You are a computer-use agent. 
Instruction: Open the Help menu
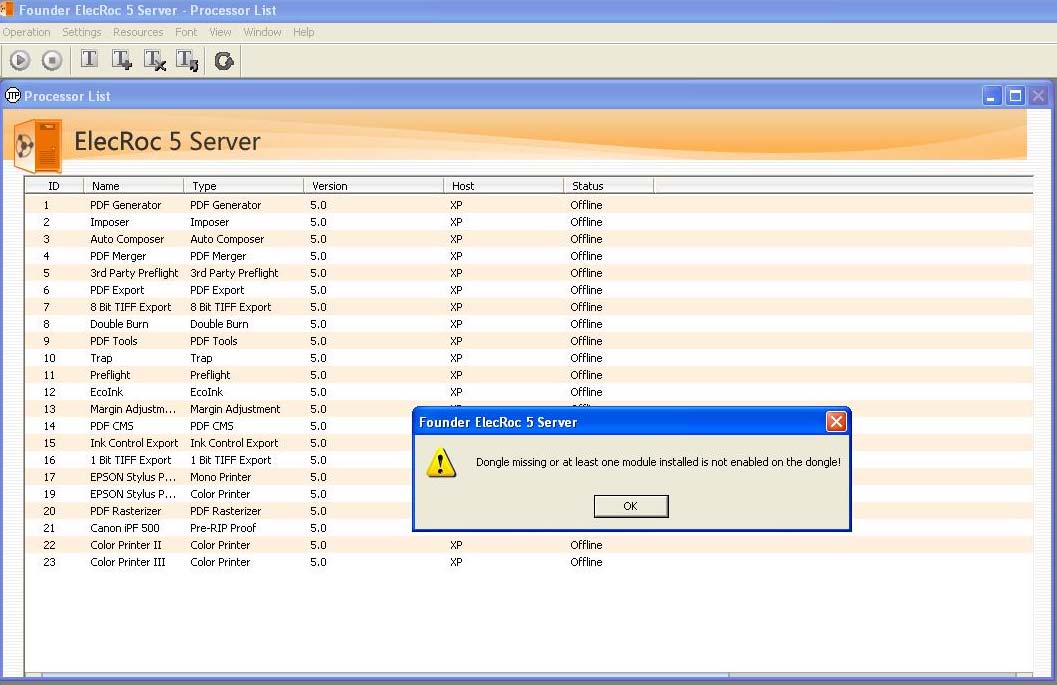303,32
